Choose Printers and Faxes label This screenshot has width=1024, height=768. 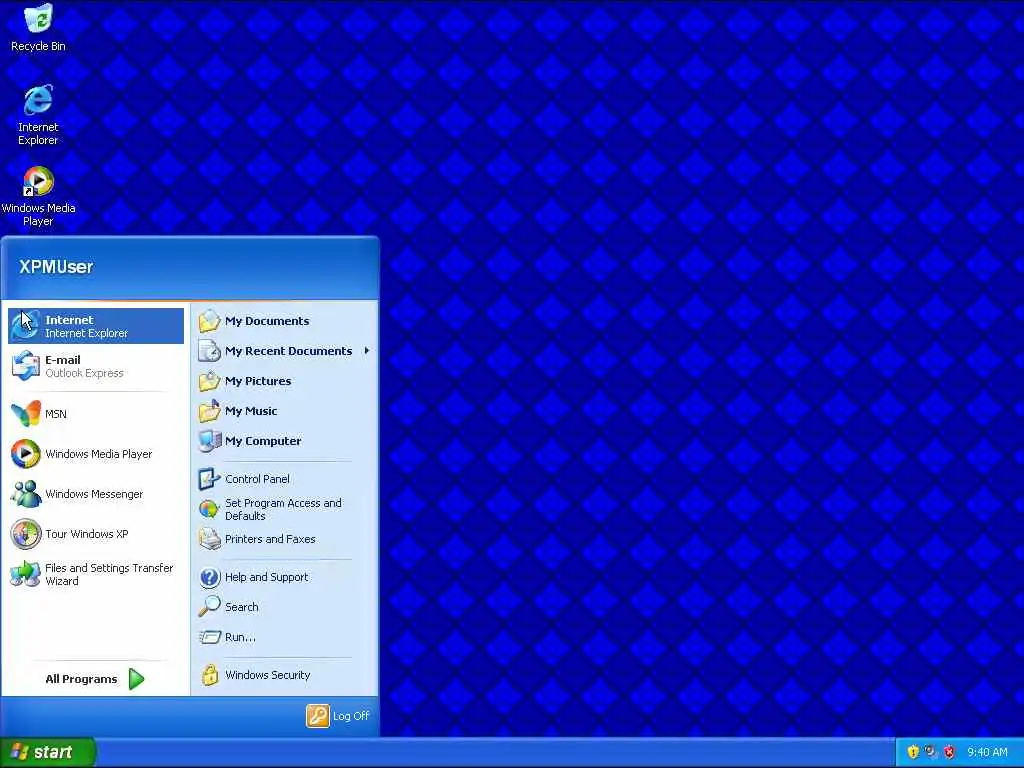point(270,539)
